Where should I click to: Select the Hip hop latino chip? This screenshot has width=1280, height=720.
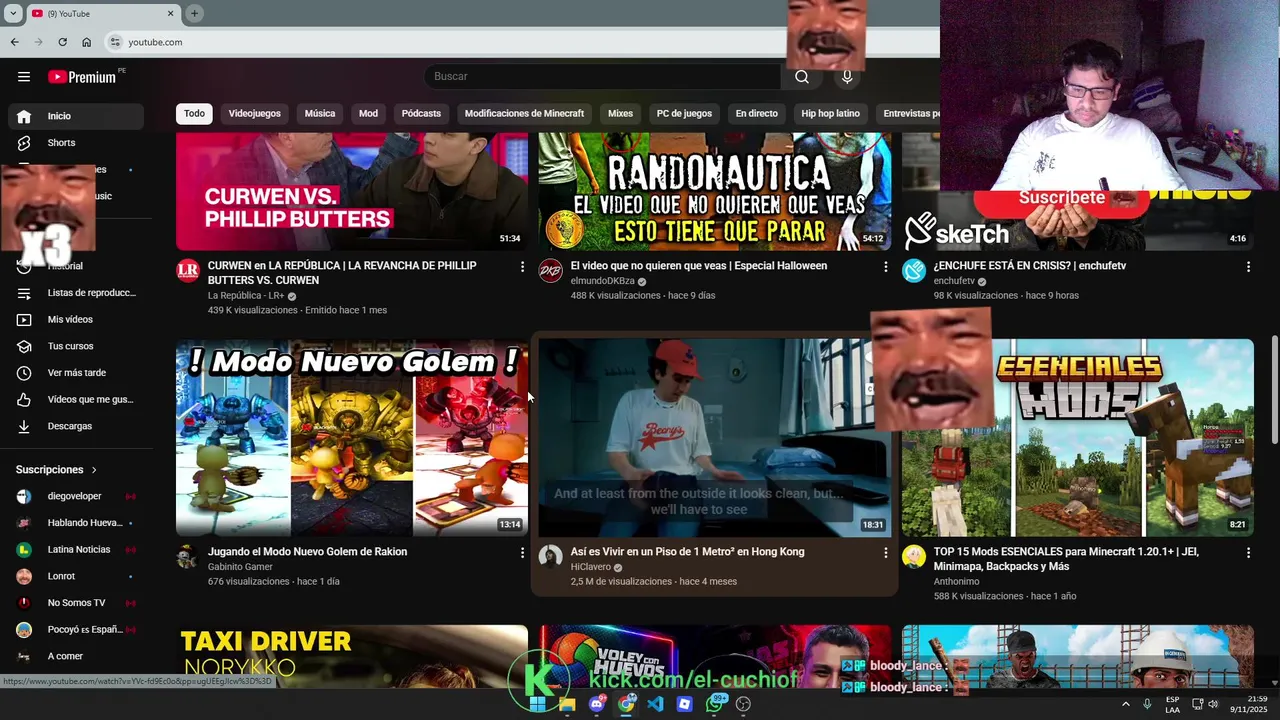point(831,114)
